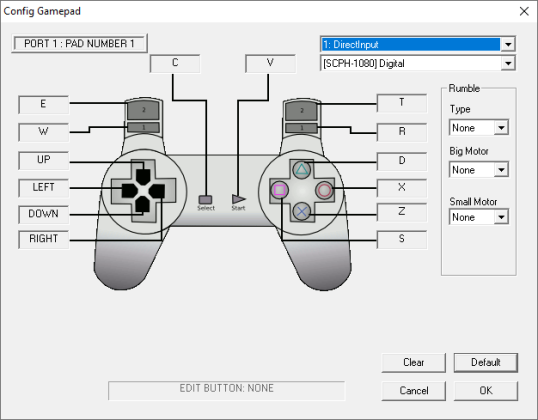Viewport: 538px width, 420px height.
Task: Expand the [SCPH-1080] Digital pad type dropdown
Action: [418, 63]
